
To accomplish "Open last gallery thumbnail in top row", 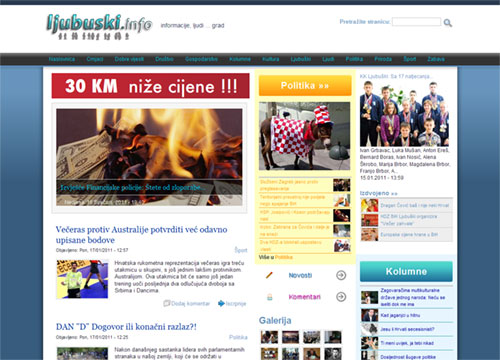I will [333, 337].
